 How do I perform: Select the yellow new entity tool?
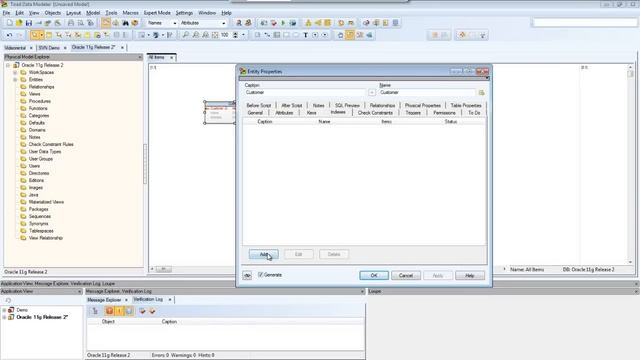tap(49, 35)
